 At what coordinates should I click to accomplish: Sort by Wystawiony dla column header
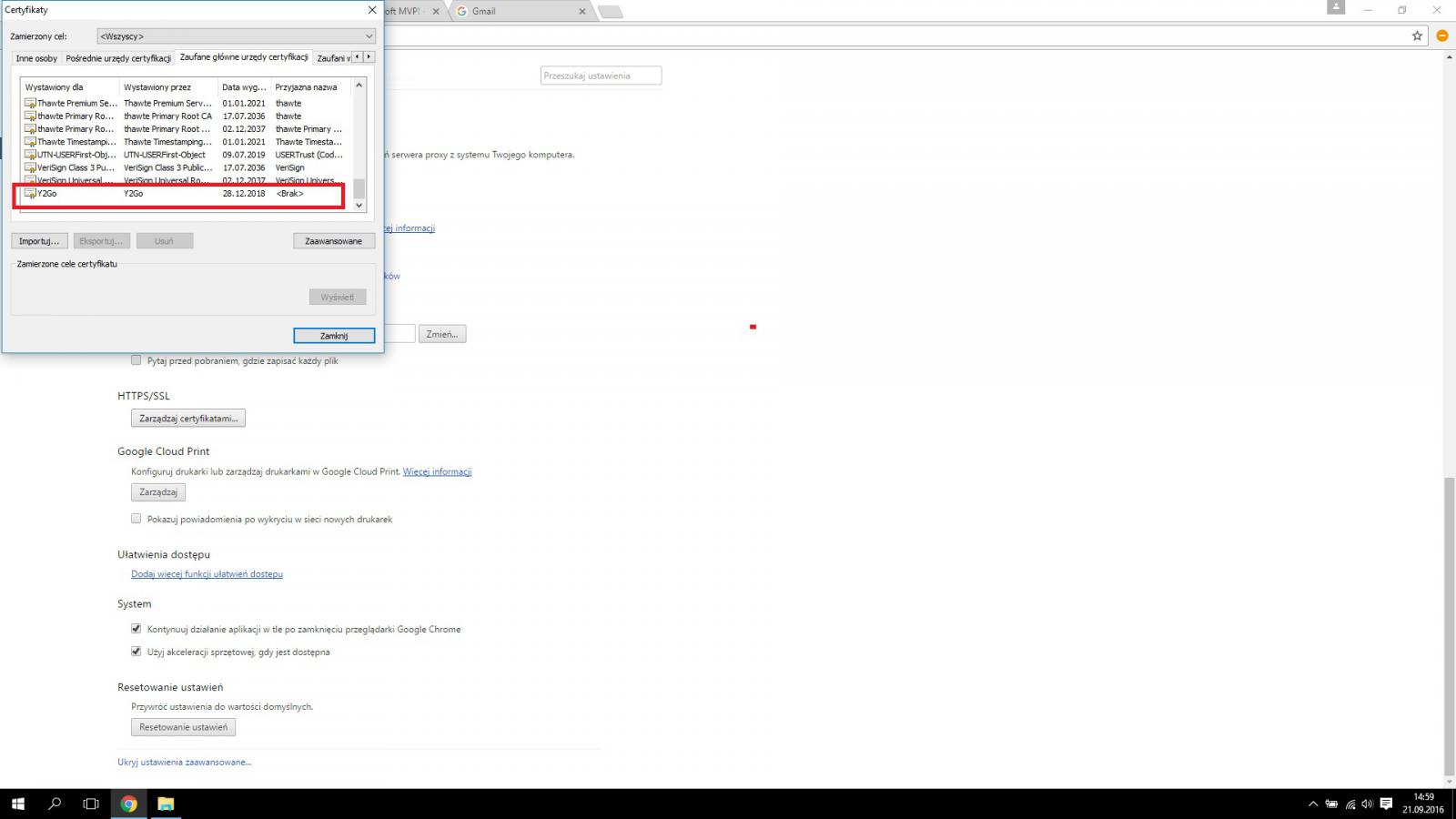[70, 87]
